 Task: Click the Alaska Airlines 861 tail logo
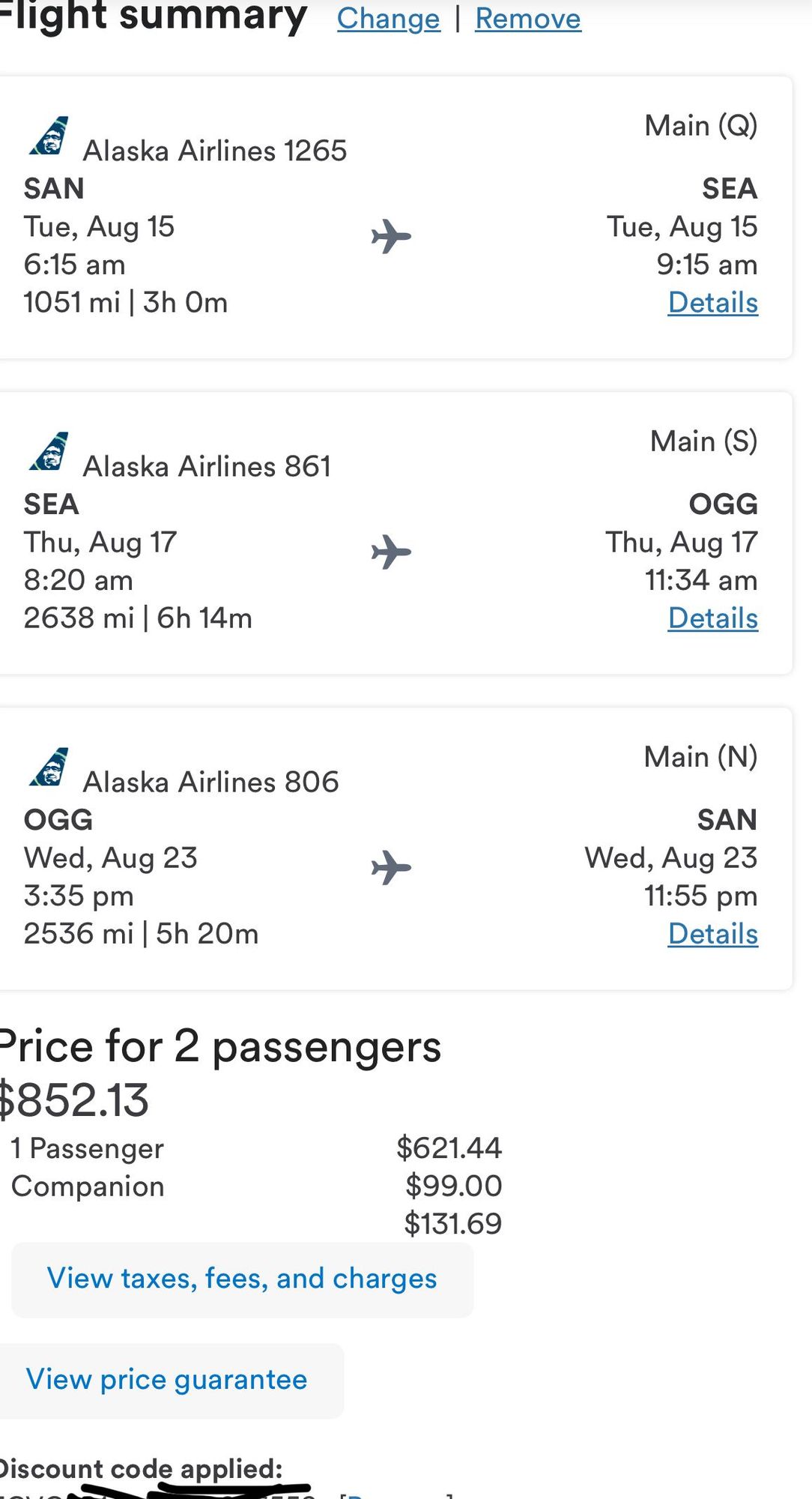[x=49, y=451]
